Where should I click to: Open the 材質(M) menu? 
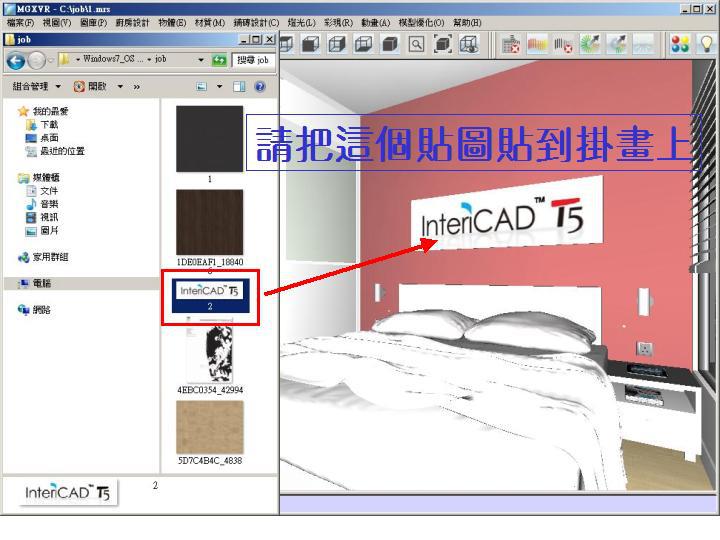click(x=208, y=22)
